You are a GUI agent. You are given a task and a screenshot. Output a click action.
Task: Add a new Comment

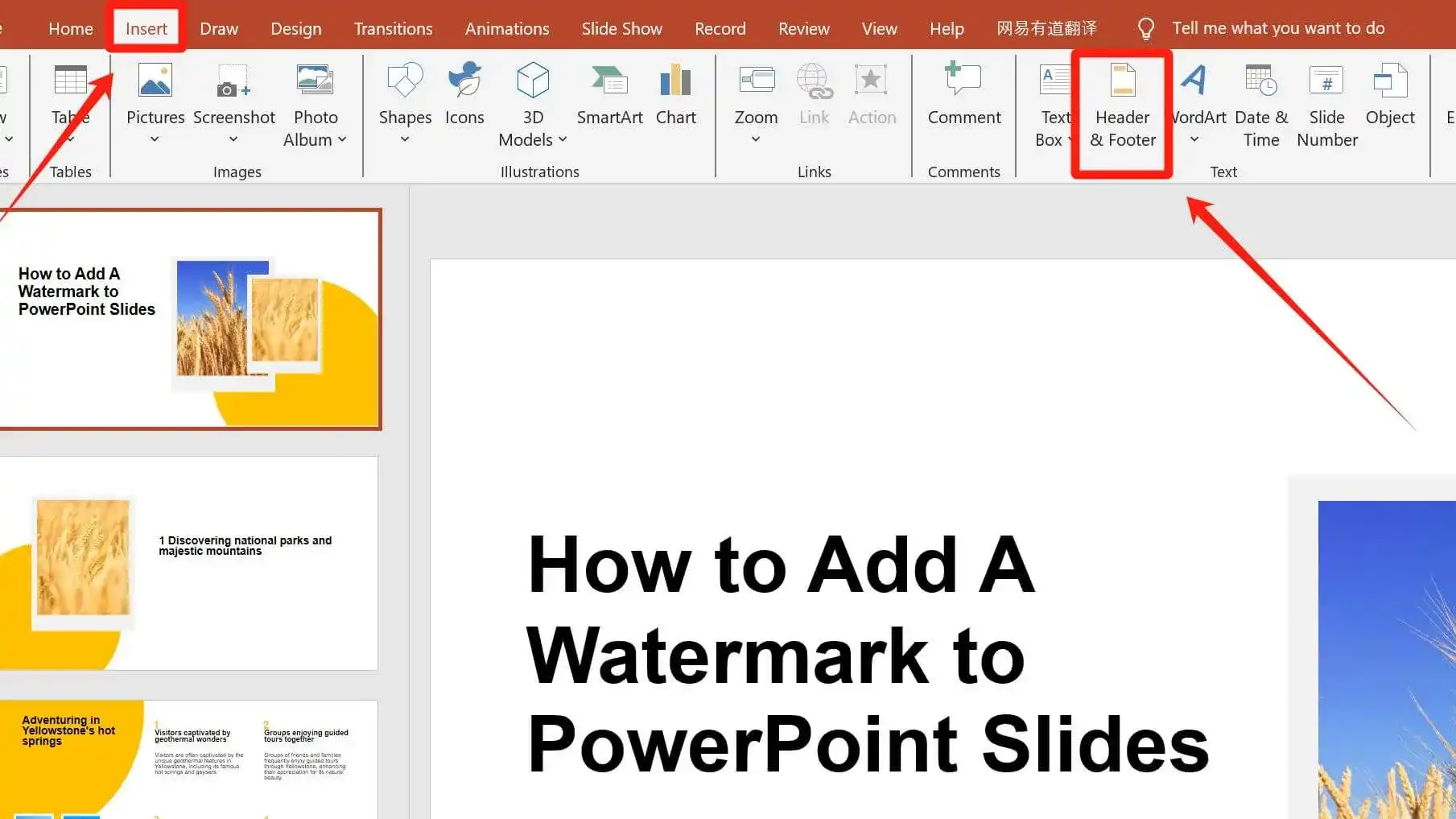[x=963, y=95]
